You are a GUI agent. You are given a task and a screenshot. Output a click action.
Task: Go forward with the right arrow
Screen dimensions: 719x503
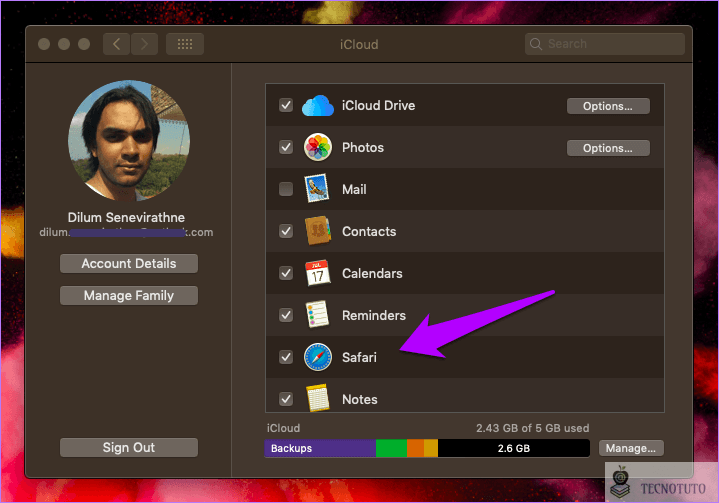[144, 44]
